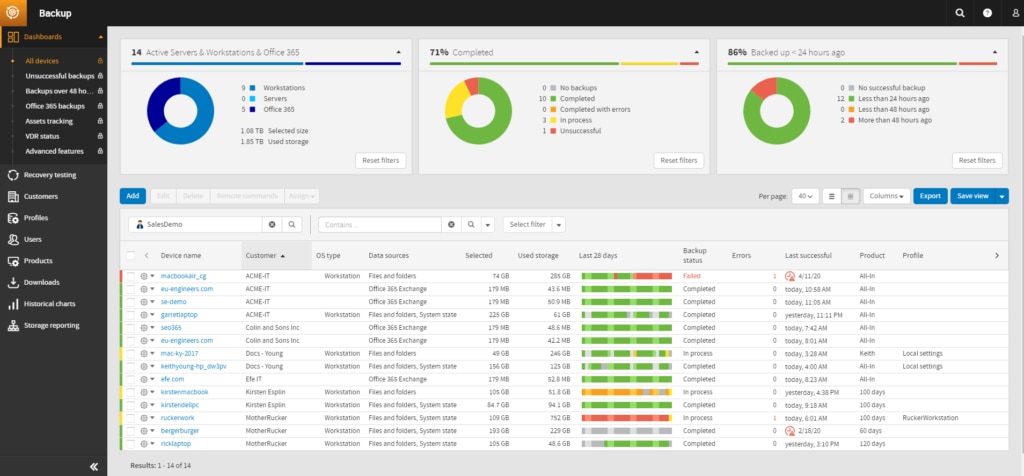Image resolution: width=1024 pixels, height=476 pixels.
Task: Click the Customers sidebar icon
Action: coord(12,197)
